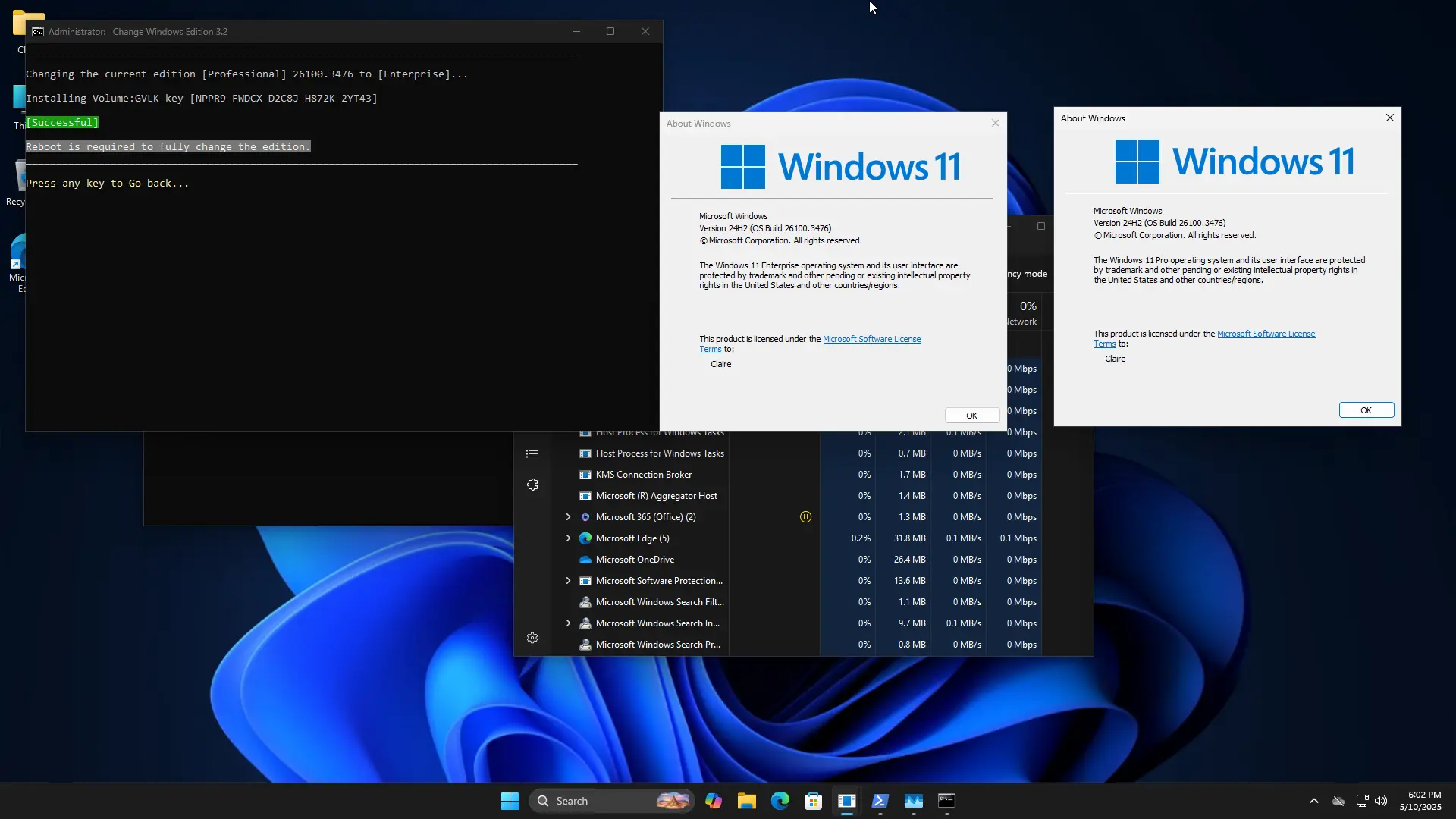
Task: Open Microsoft Store from the taskbar
Action: click(x=814, y=801)
